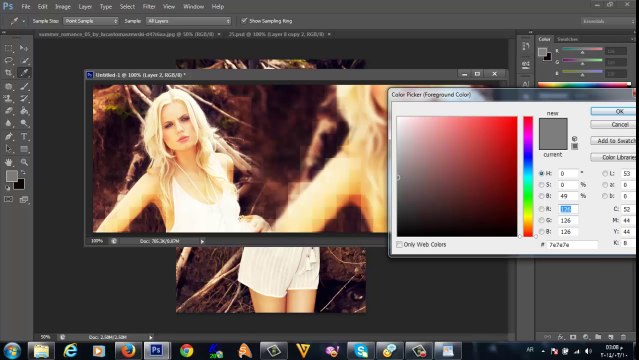Click the foreground color swatch in toolbox
Viewport: 639px width, 360px height.
click(11, 176)
